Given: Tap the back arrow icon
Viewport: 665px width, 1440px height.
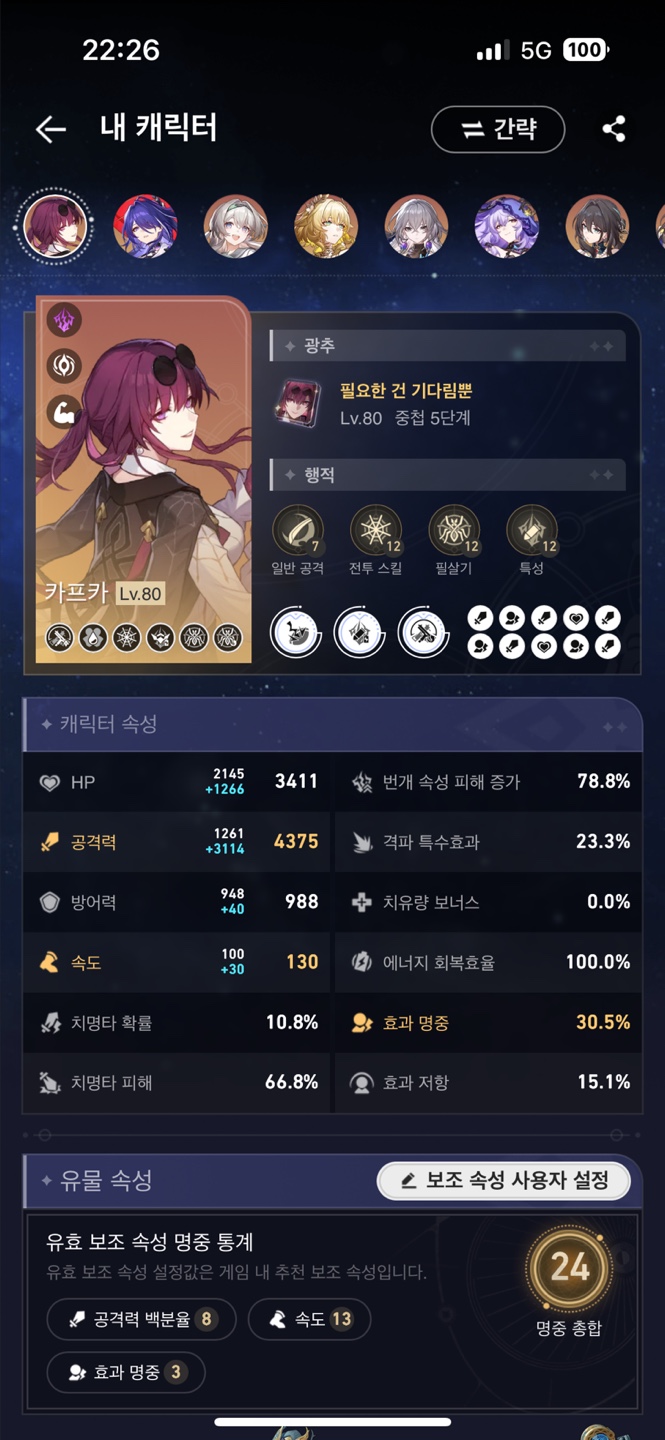Looking at the screenshot, I should [x=50, y=129].
